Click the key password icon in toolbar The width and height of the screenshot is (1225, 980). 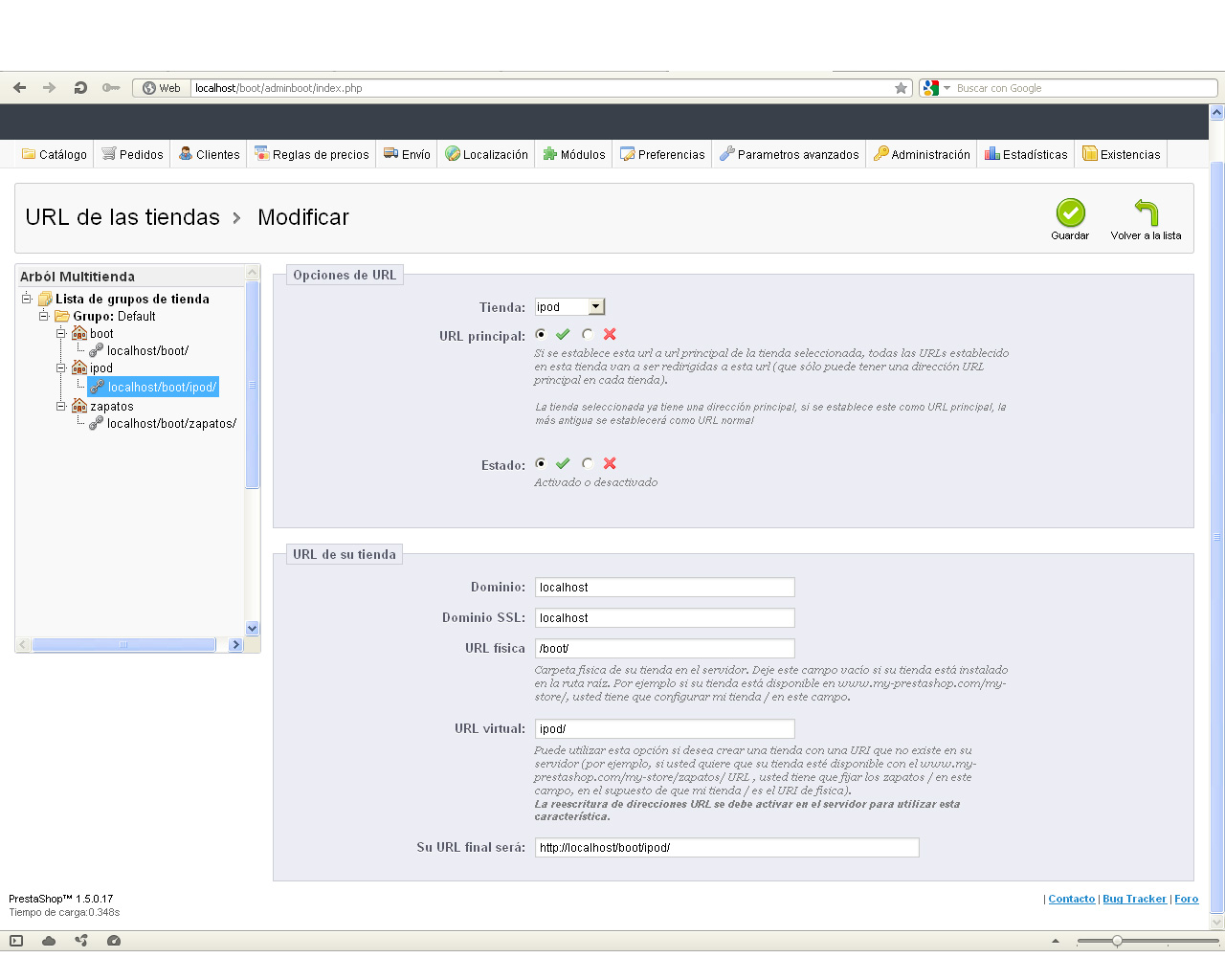coord(111,87)
